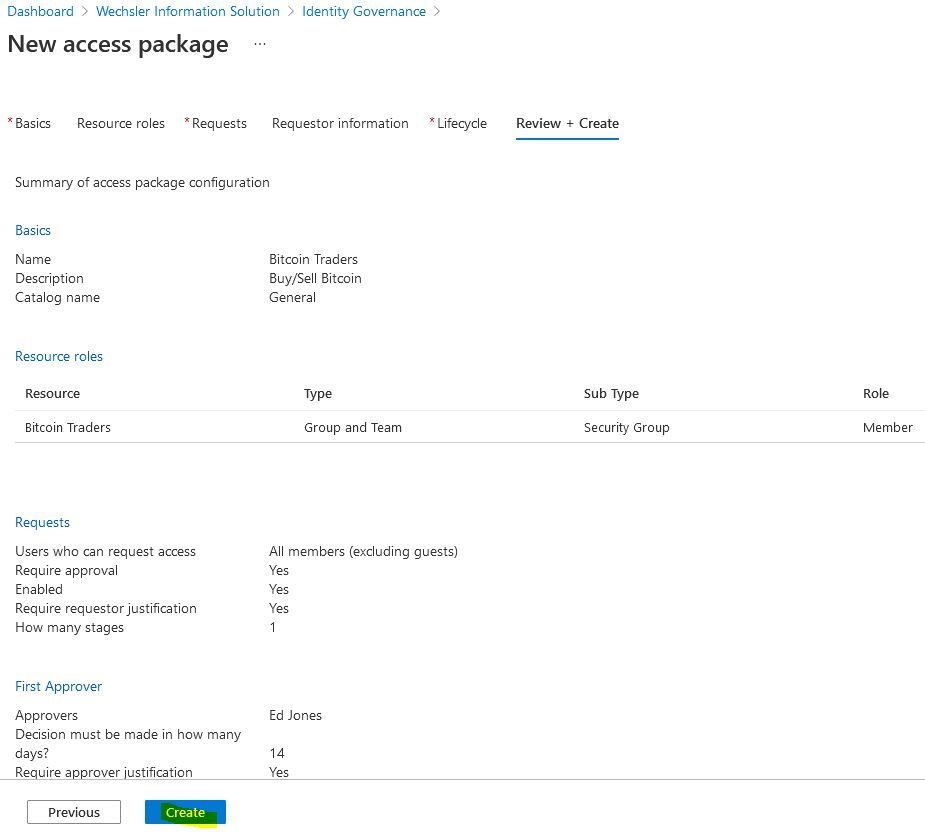Click the Approvers label

(x=47, y=715)
